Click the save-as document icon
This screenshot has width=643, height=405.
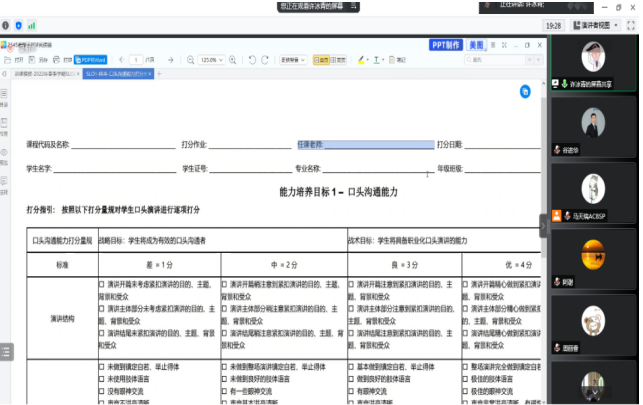click(x=32, y=60)
